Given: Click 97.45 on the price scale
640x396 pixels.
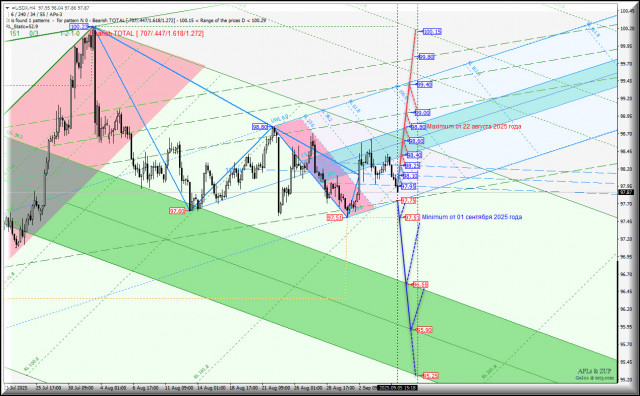Looking at the screenshot, I should pos(627,222).
